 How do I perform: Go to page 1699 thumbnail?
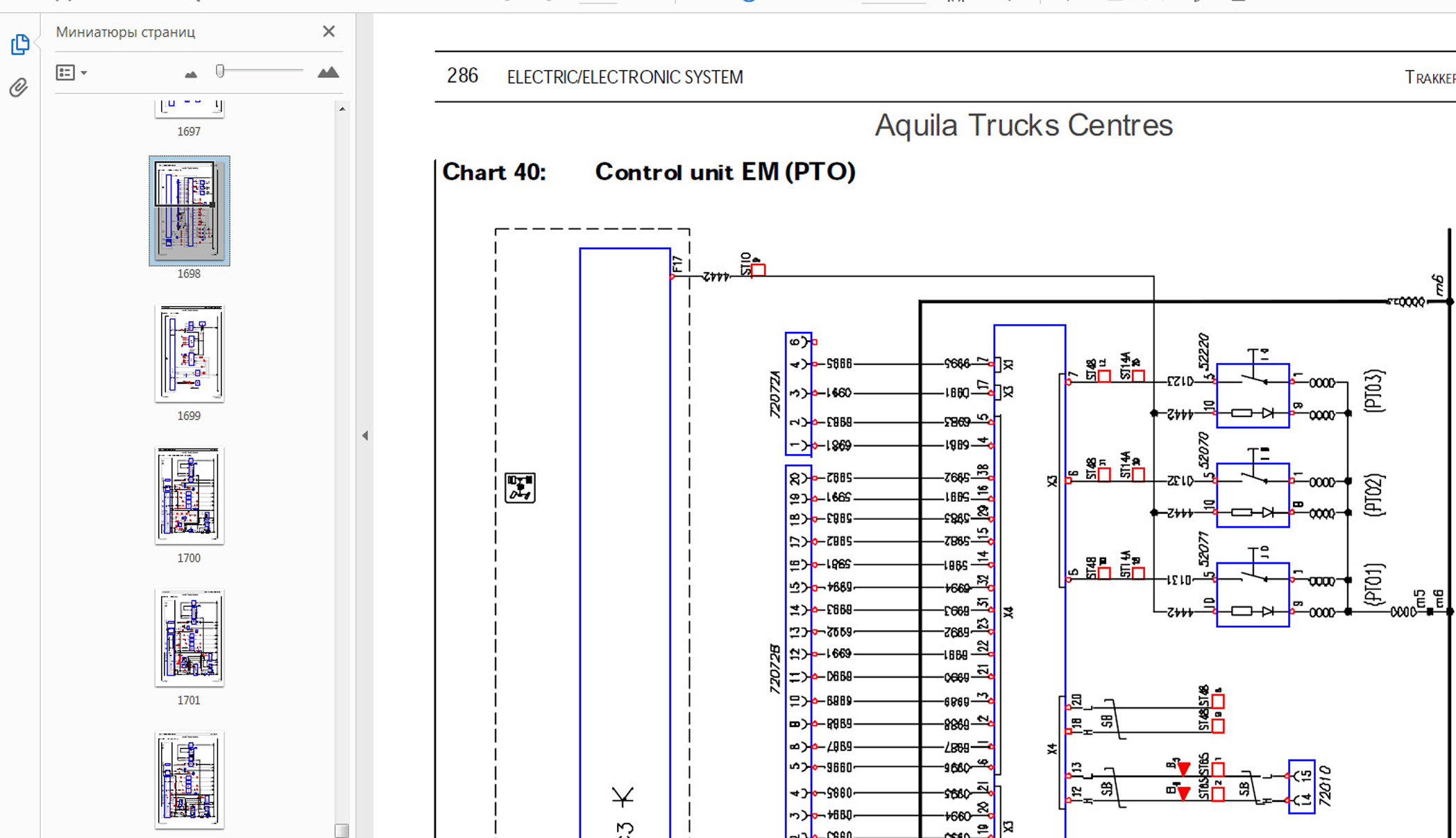point(189,353)
